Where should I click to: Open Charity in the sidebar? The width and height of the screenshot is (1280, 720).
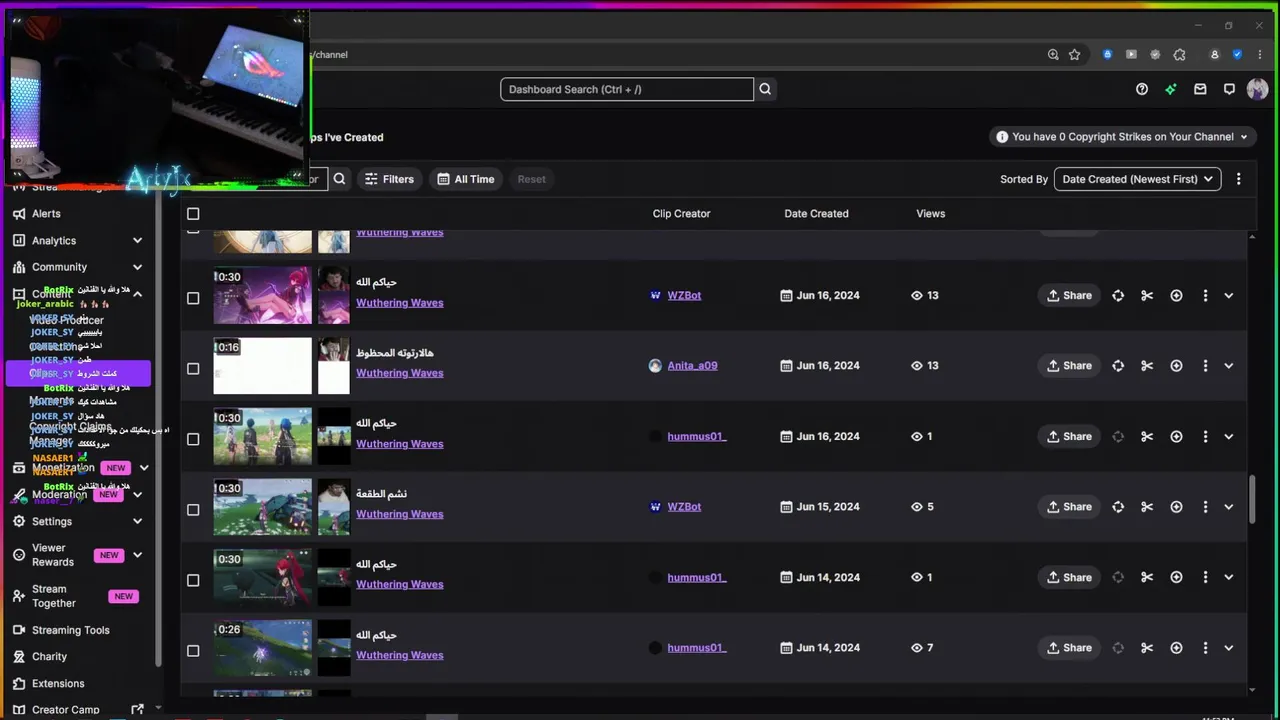point(49,657)
